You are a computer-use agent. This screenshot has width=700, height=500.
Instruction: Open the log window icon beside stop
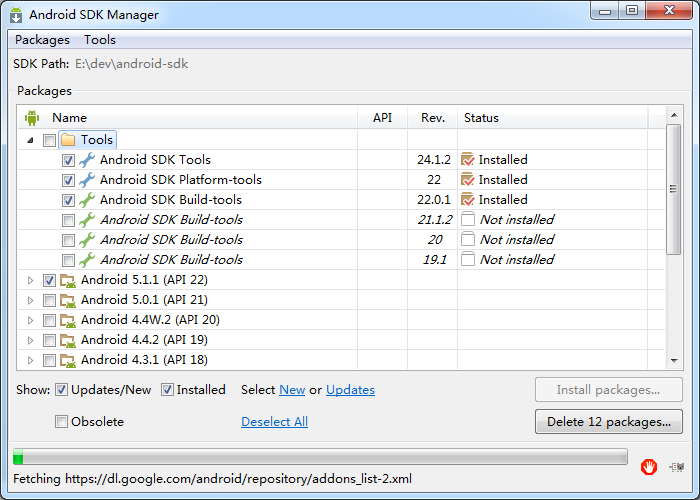[x=677, y=467]
